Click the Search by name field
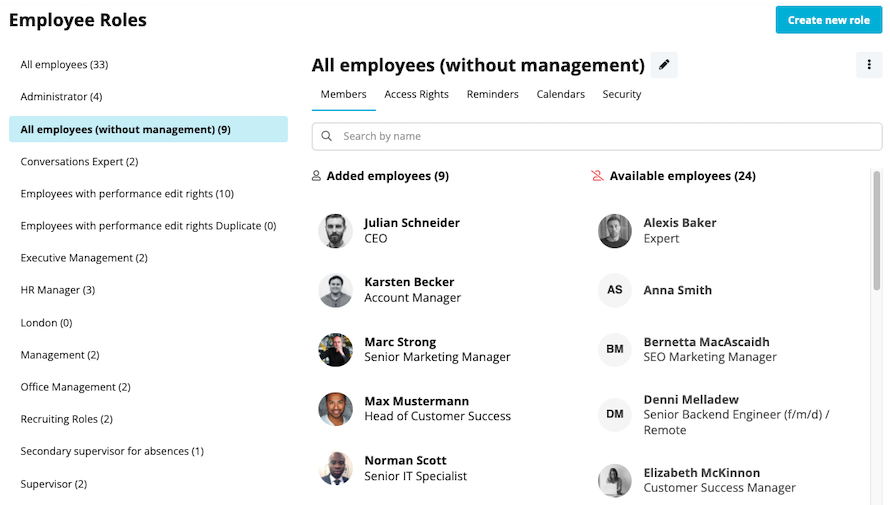The height and width of the screenshot is (505, 890). point(597,136)
